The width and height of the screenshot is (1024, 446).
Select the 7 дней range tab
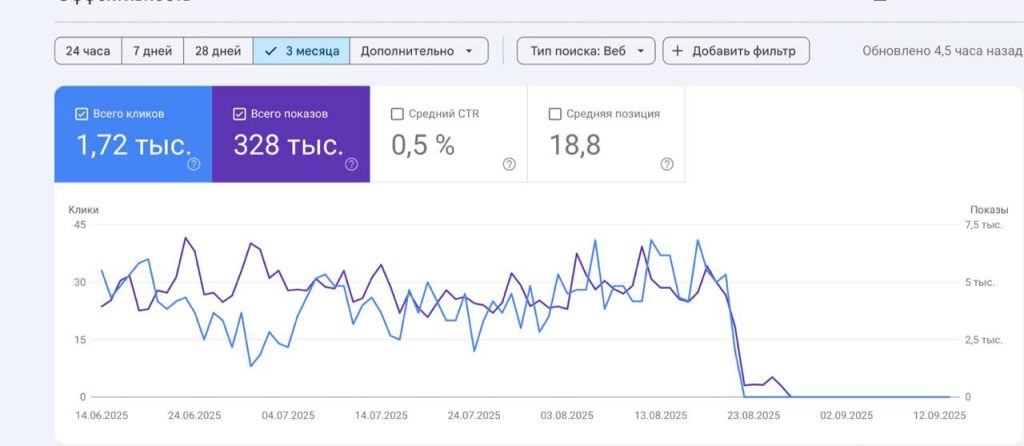153,51
